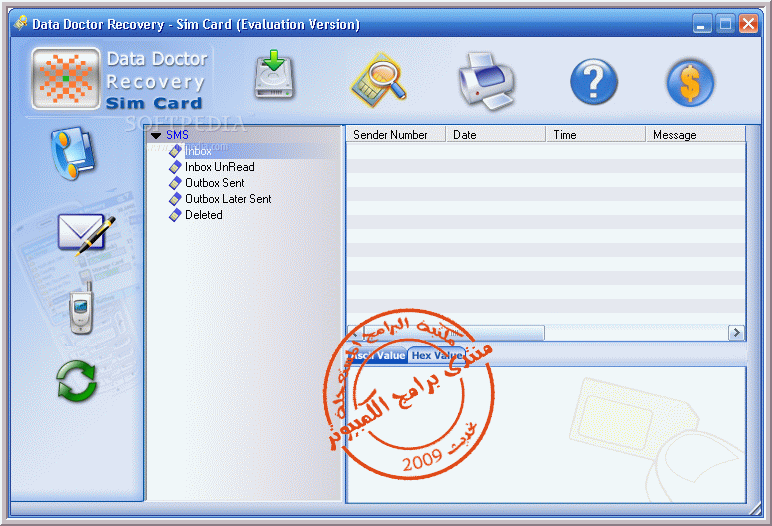
Task: Select the SMS root tree item
Action: pos(177,135)
